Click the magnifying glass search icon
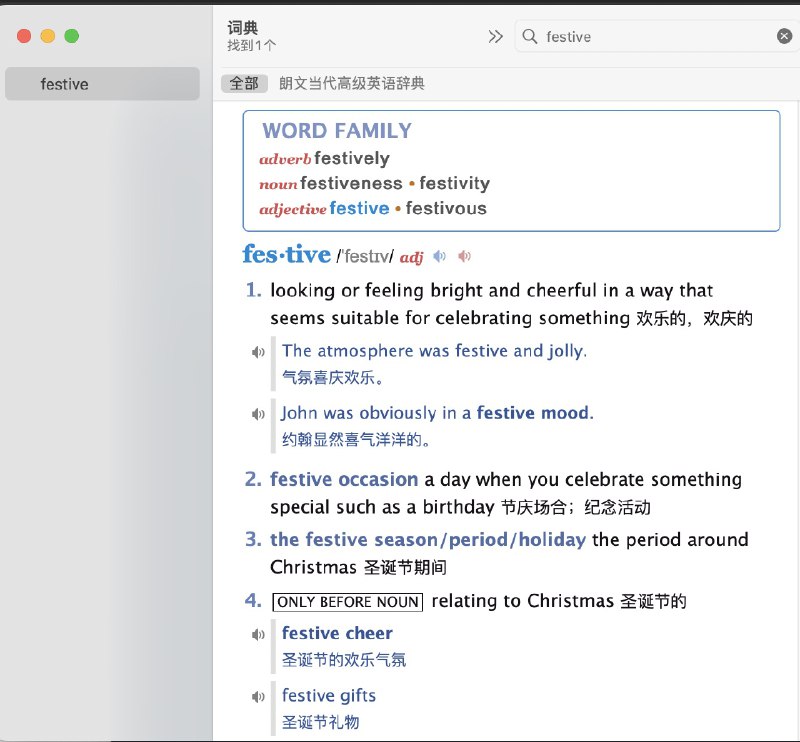The height and width of the screenshot is (742, 800). (530, 37)
